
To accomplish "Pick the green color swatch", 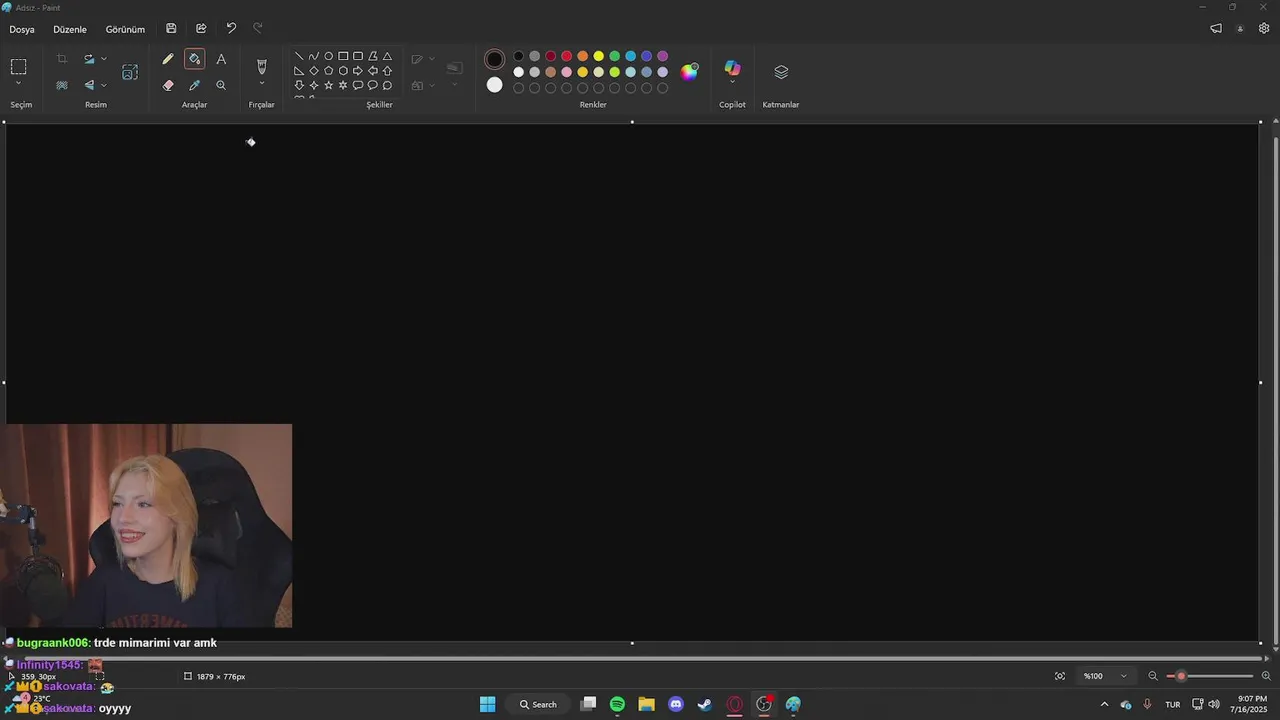I will [x=614, y=56].
